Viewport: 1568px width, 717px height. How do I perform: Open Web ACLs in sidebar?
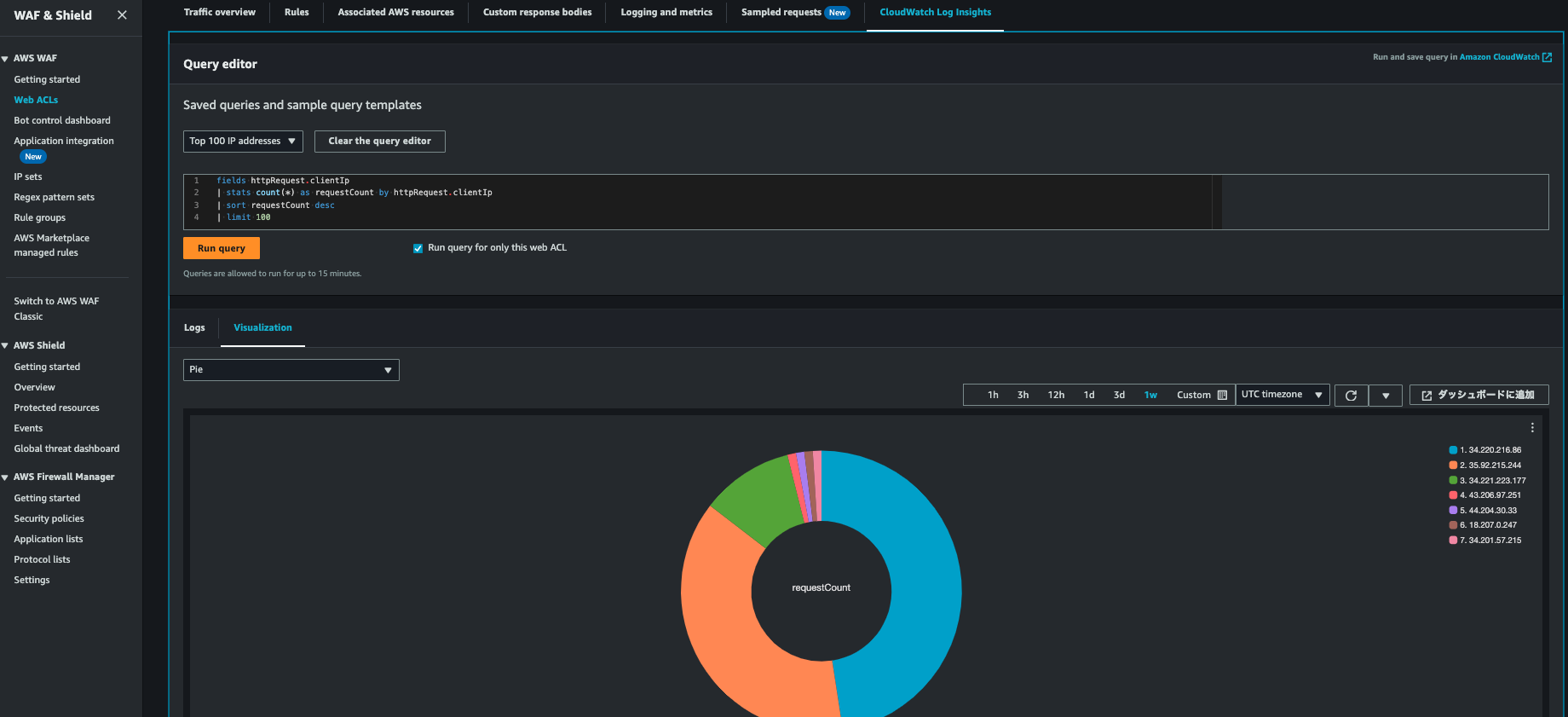point(36,101)
